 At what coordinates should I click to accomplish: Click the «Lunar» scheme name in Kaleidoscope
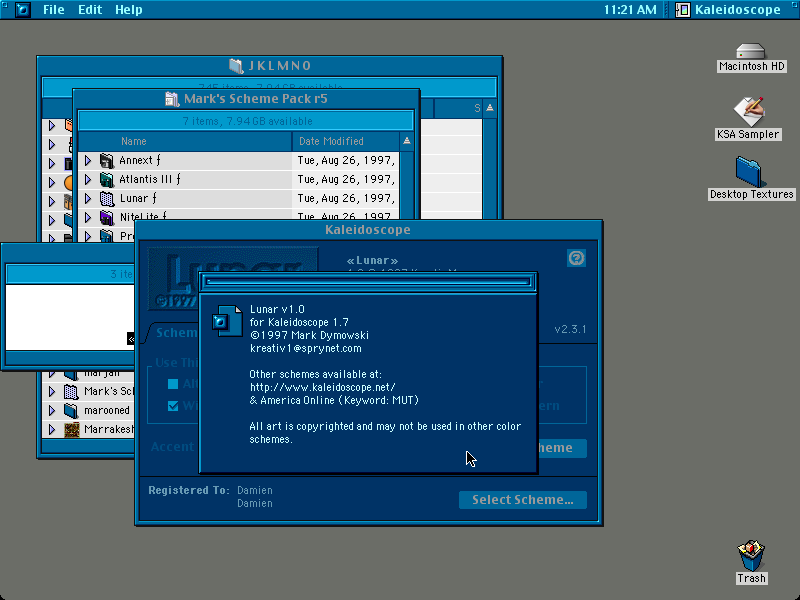tap(372, 260)
